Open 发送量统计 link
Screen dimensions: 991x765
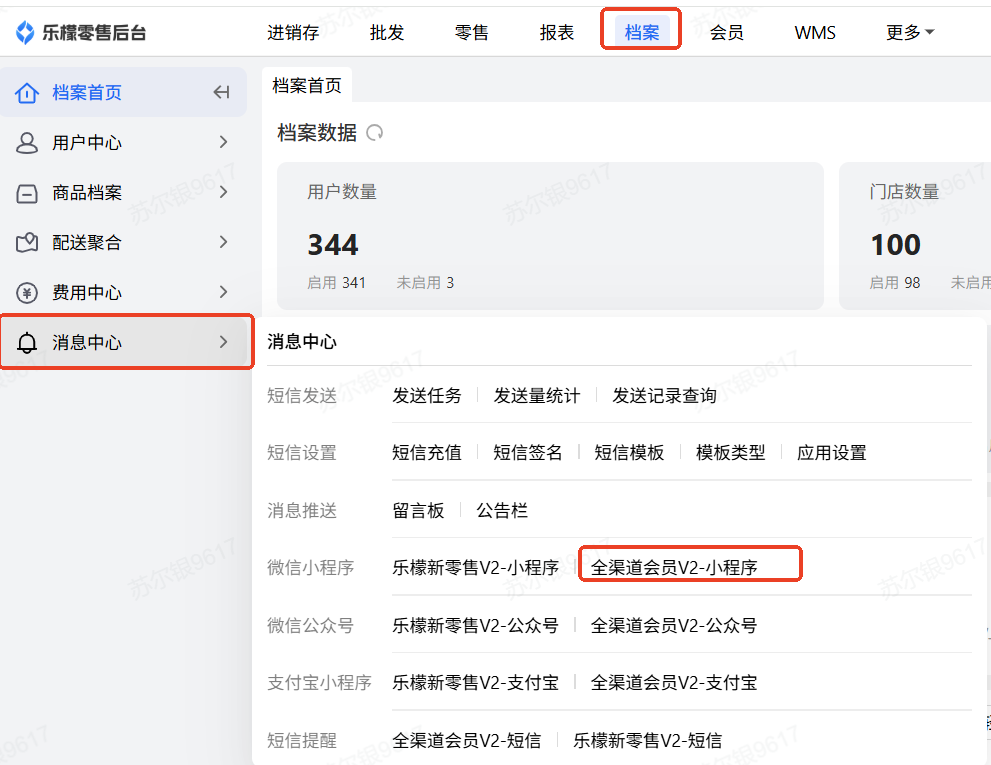tap(537, 396)
